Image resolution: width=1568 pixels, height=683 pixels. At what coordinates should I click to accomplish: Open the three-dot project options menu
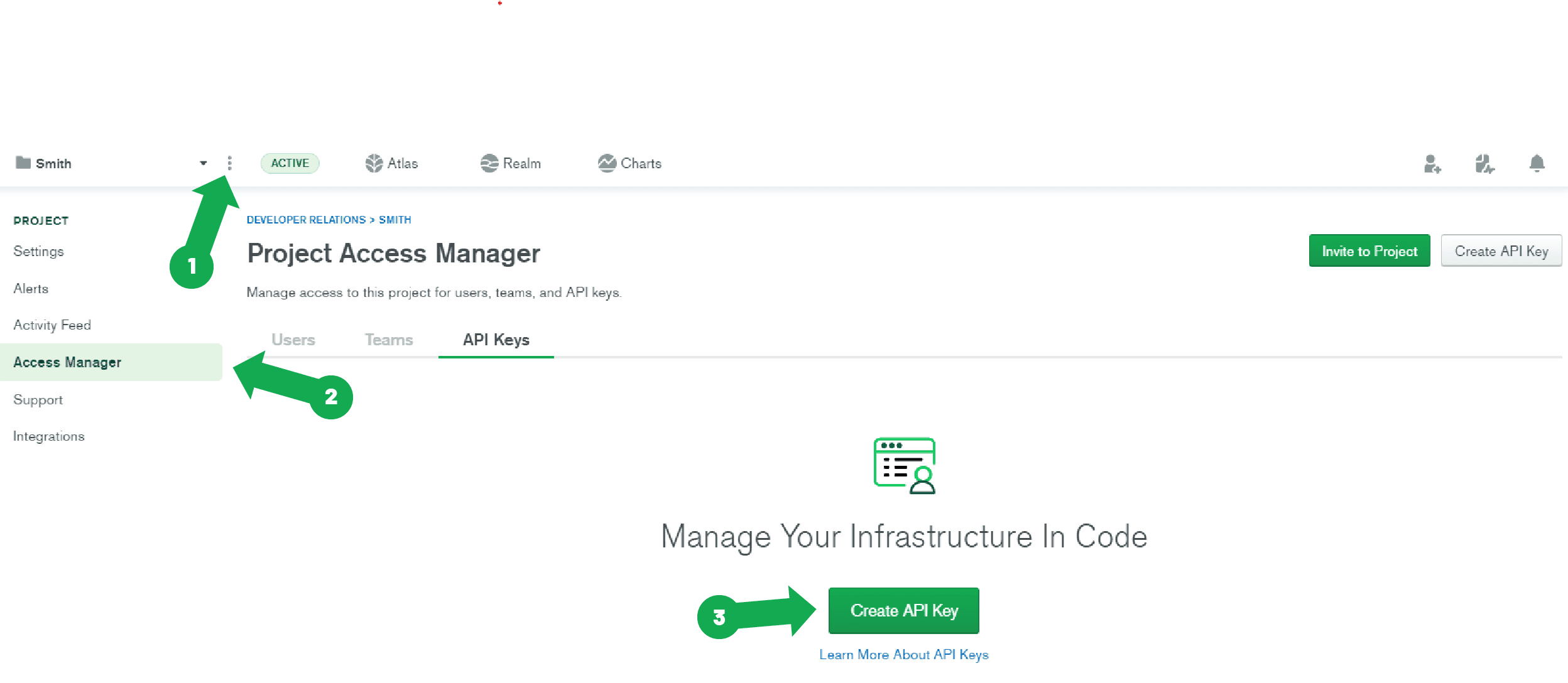pos(230,163)
